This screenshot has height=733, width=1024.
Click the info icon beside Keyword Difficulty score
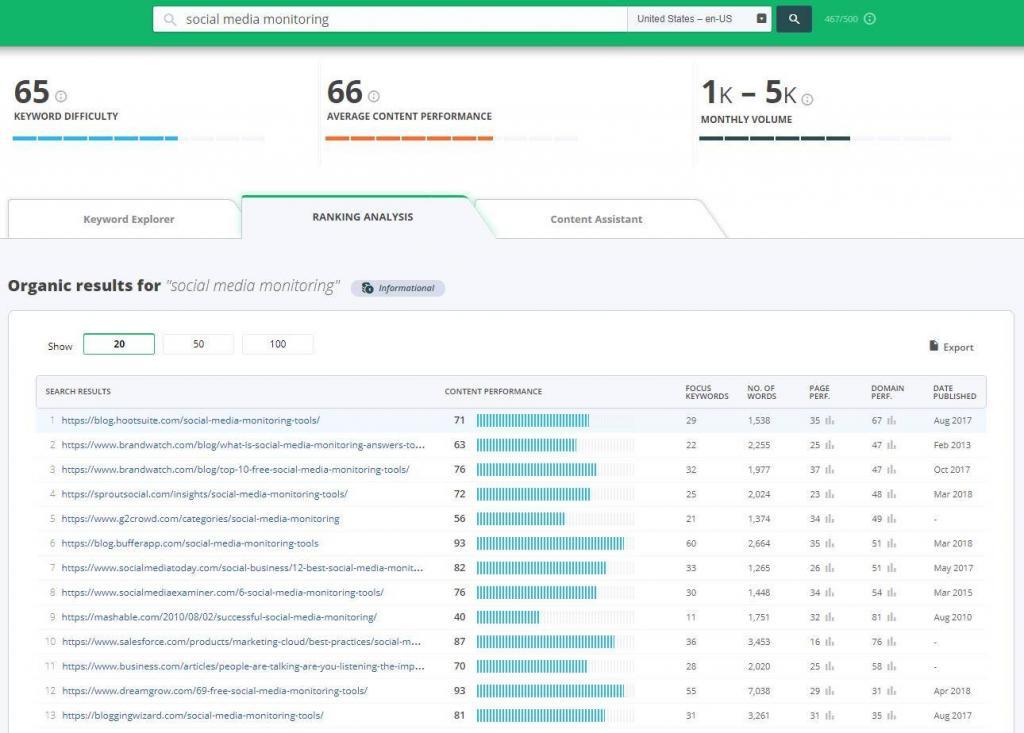(61, 96)
